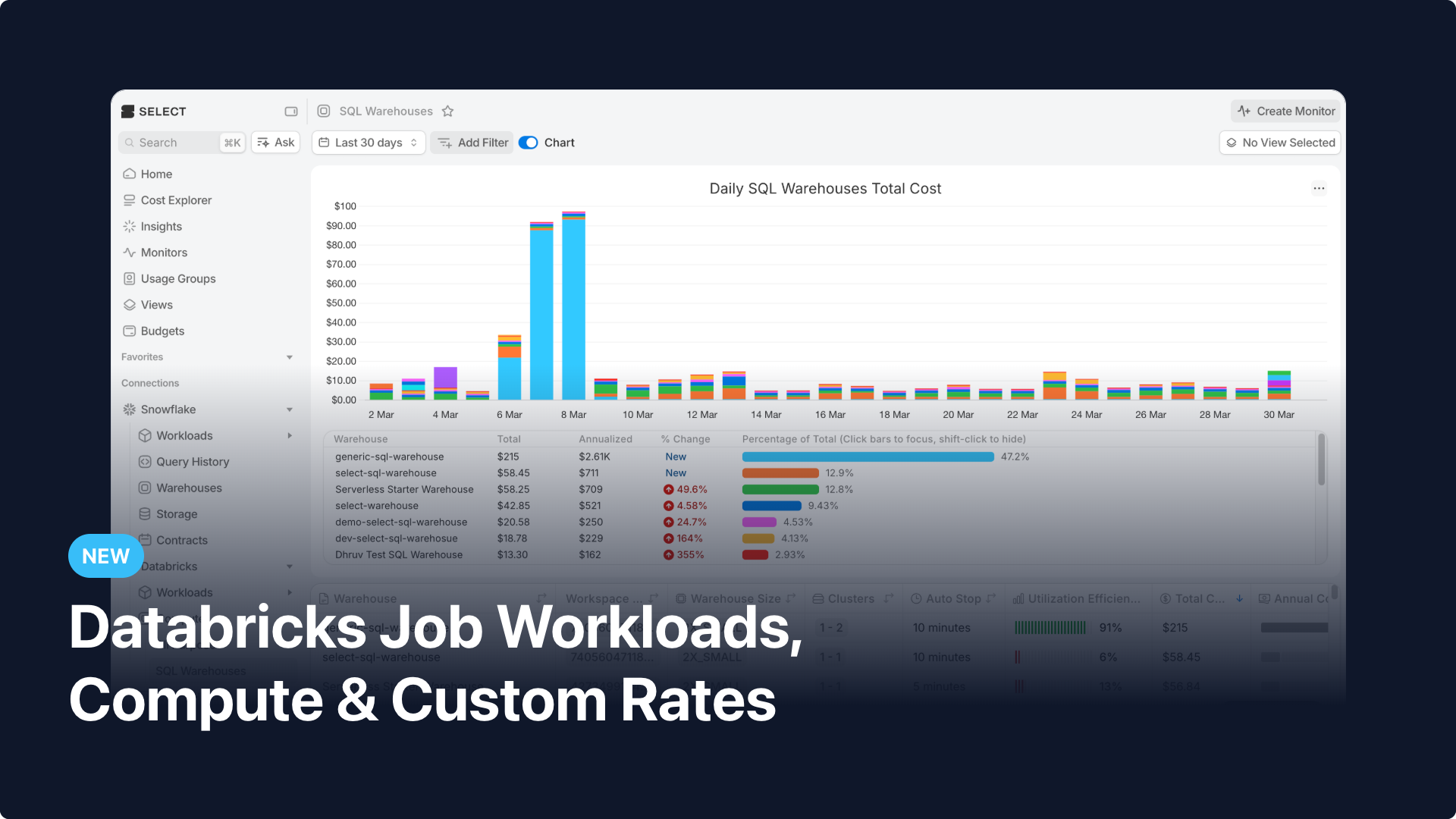Toggle the Chart switch off
1456x819 pixels.
[x=529, y=143]
